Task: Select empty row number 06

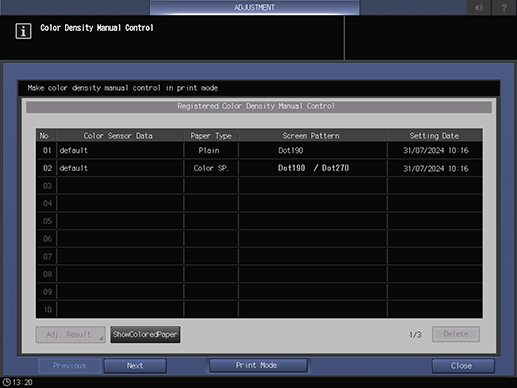Action: tap(259, 239)
